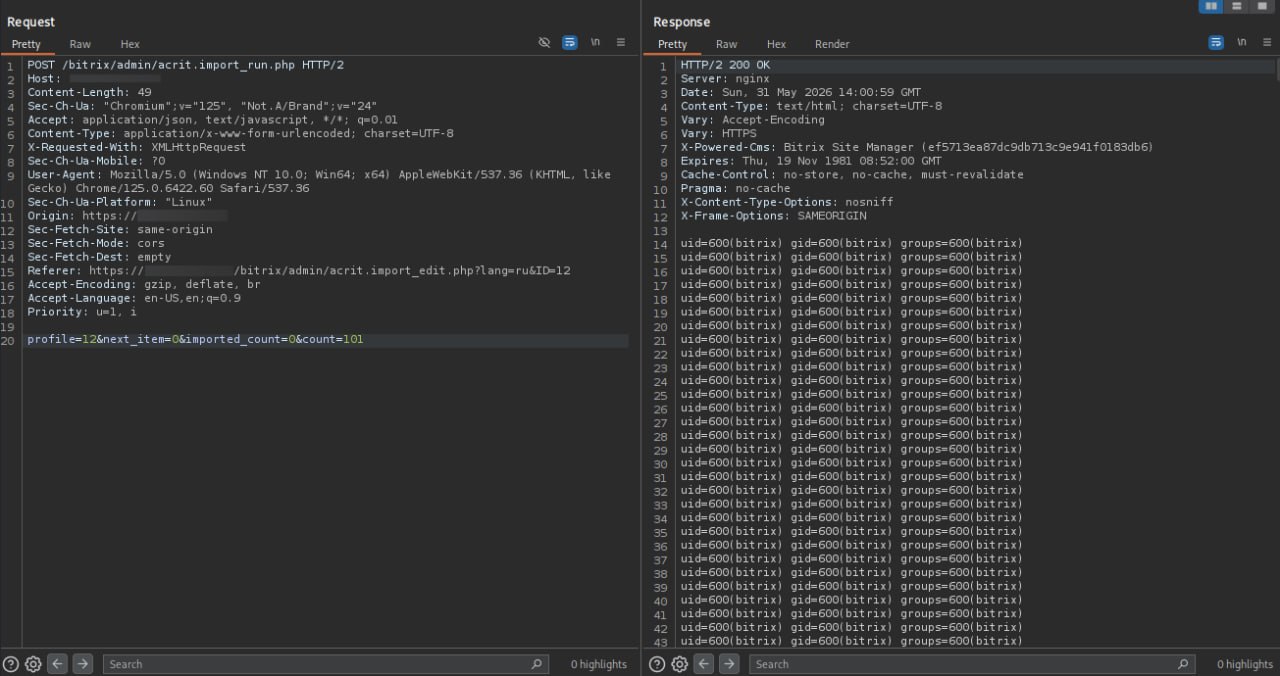This screenshot has width=1280, height=676.
Task: Click the X-Frame-Options: SAMEORIGIN header
Action: point(774,216)
